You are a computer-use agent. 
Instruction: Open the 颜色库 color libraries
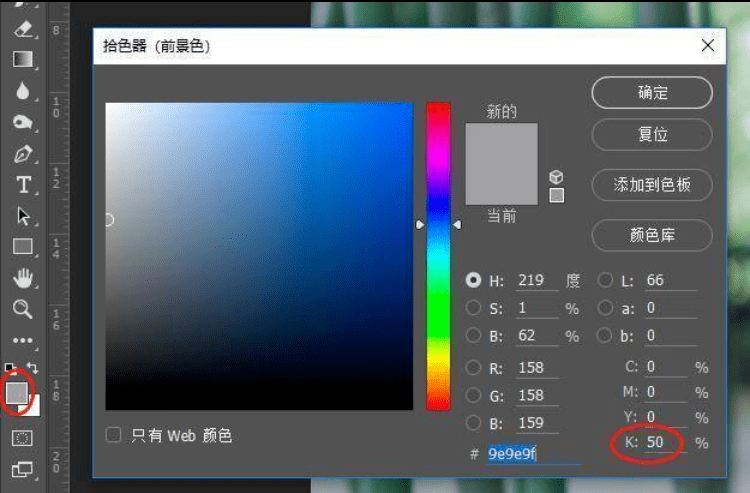point(652,235)
